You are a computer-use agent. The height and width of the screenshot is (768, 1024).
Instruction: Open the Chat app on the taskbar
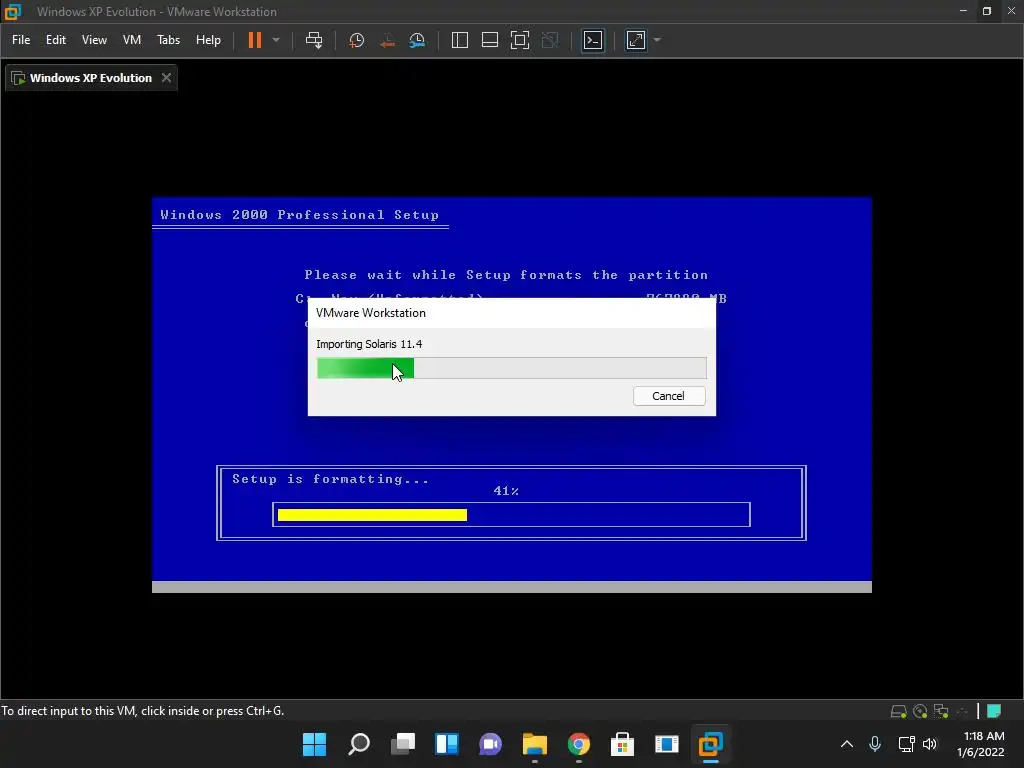coord(490,744)
